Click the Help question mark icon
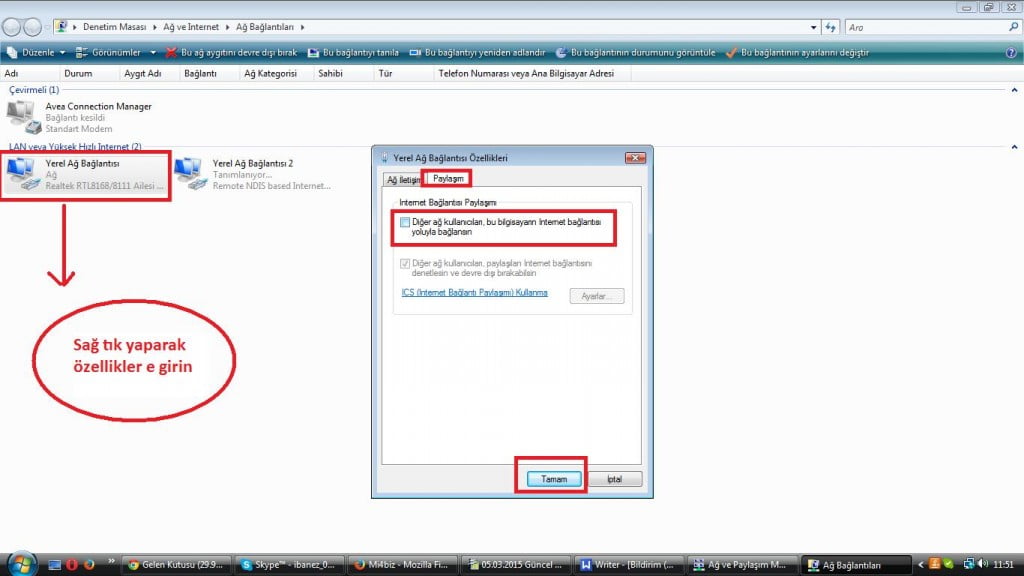 click(1011, 52)
